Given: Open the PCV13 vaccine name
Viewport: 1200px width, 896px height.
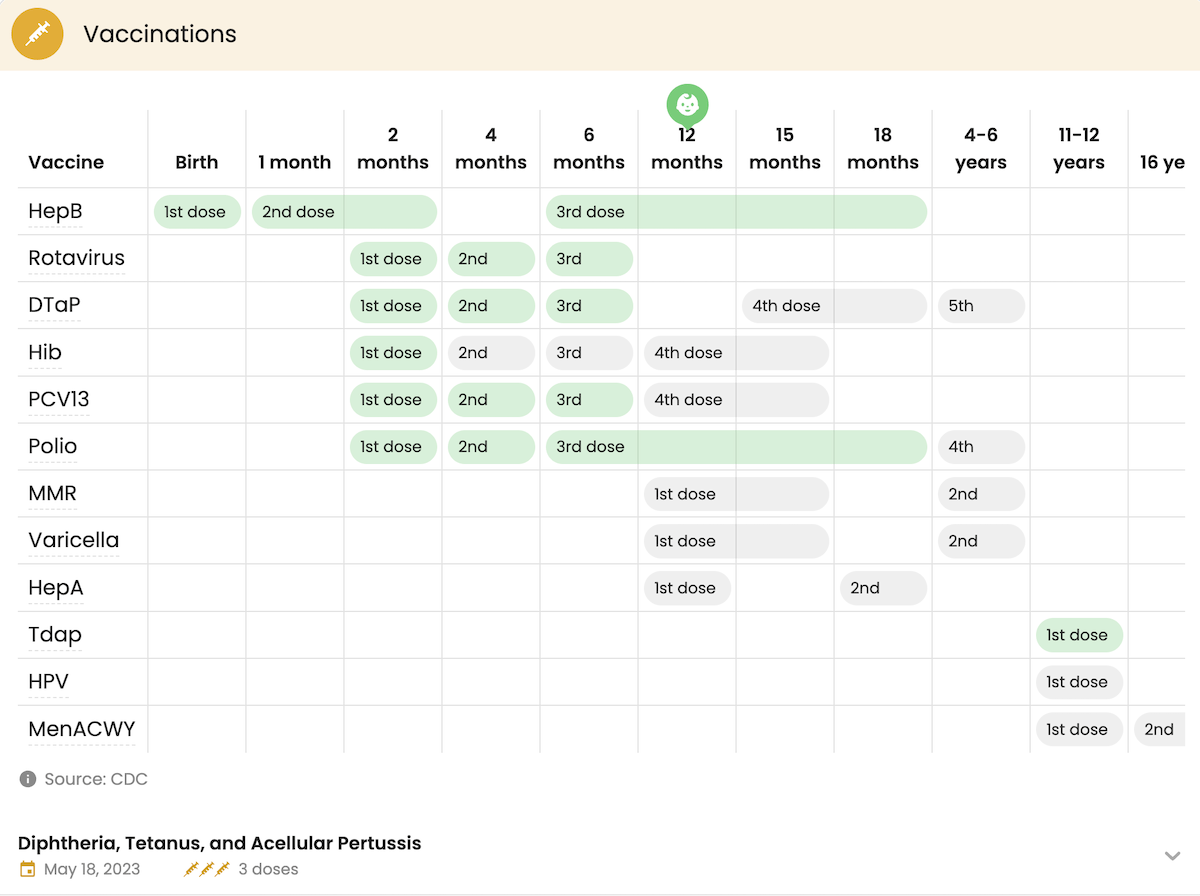Looking at the screenshot, I should click(59, 399).
